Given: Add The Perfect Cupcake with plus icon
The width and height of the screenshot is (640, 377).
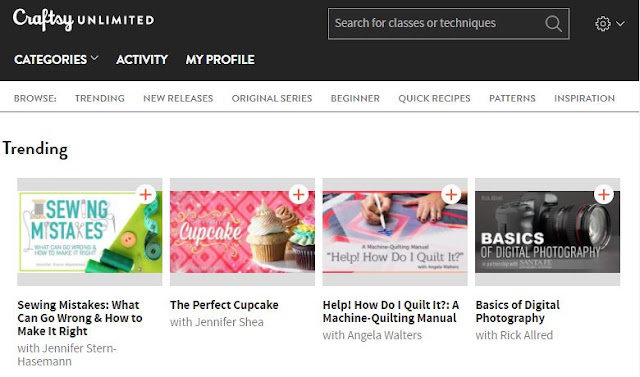Looking at the screenshot, I should pyautogui.click(x=298, y=195).
